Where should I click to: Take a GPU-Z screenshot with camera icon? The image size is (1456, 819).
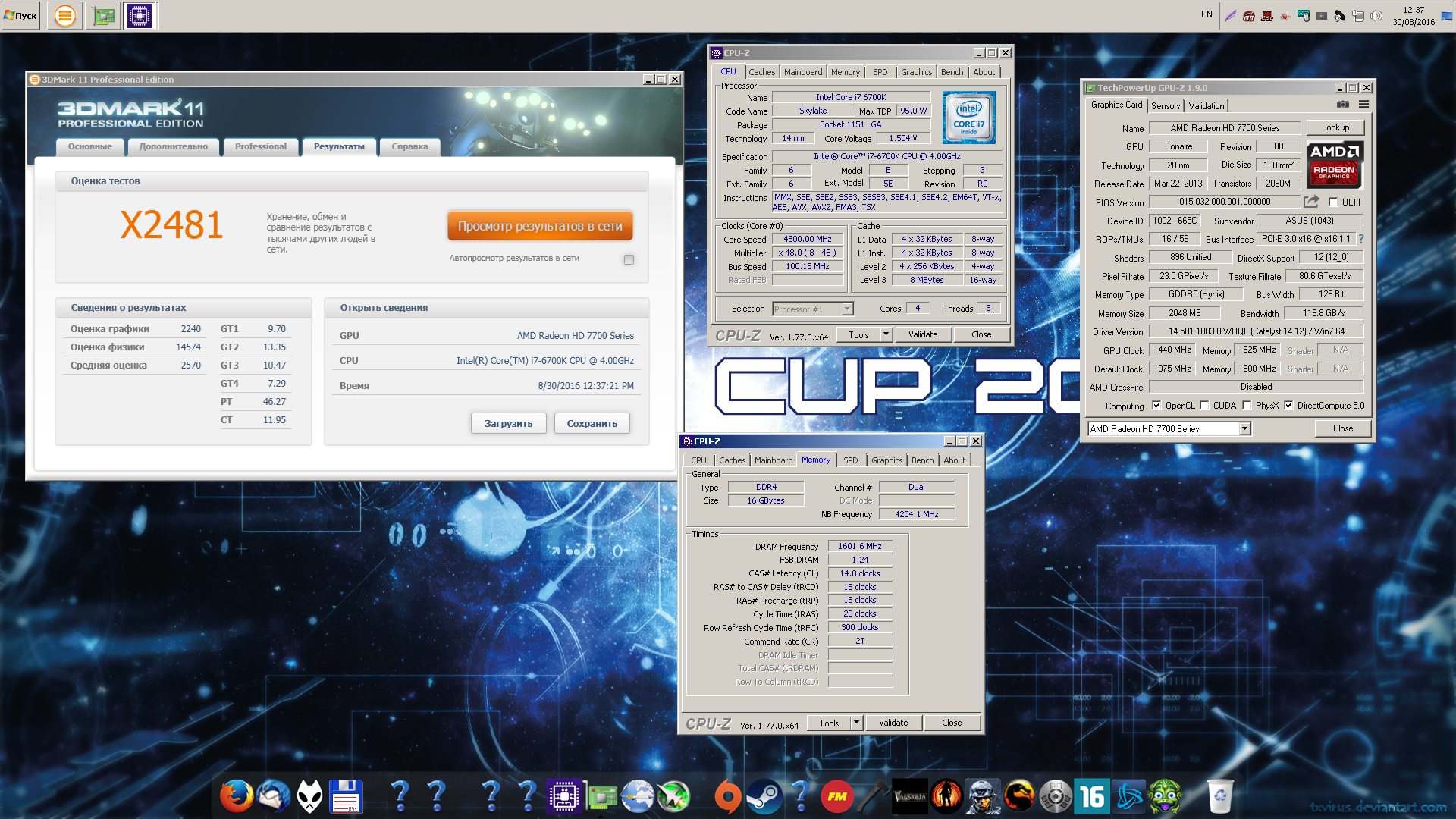pyautogui.click(x=1342, y=105)
